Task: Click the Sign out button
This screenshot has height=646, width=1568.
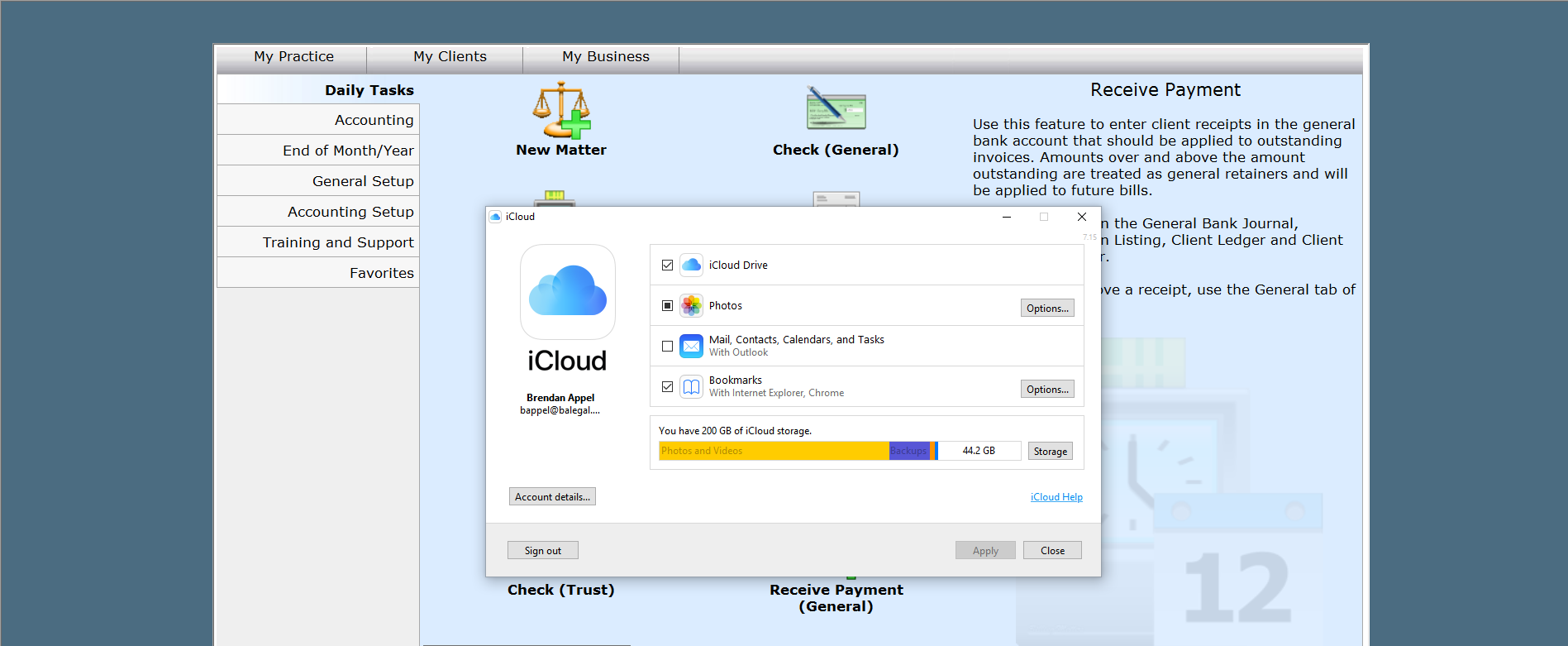Action: [x=542, y=550]
